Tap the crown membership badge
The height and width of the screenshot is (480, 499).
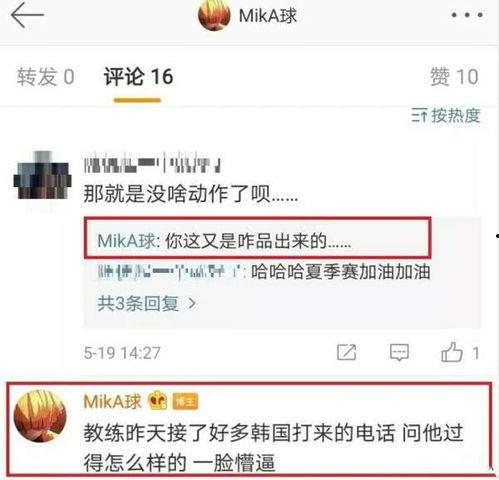157,400
